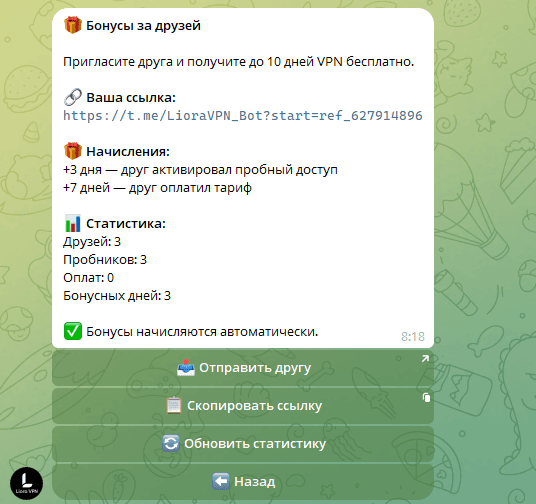Open the LioraVPN_Bot referral link
Screen dimensions: 536x504
(243, 116)
